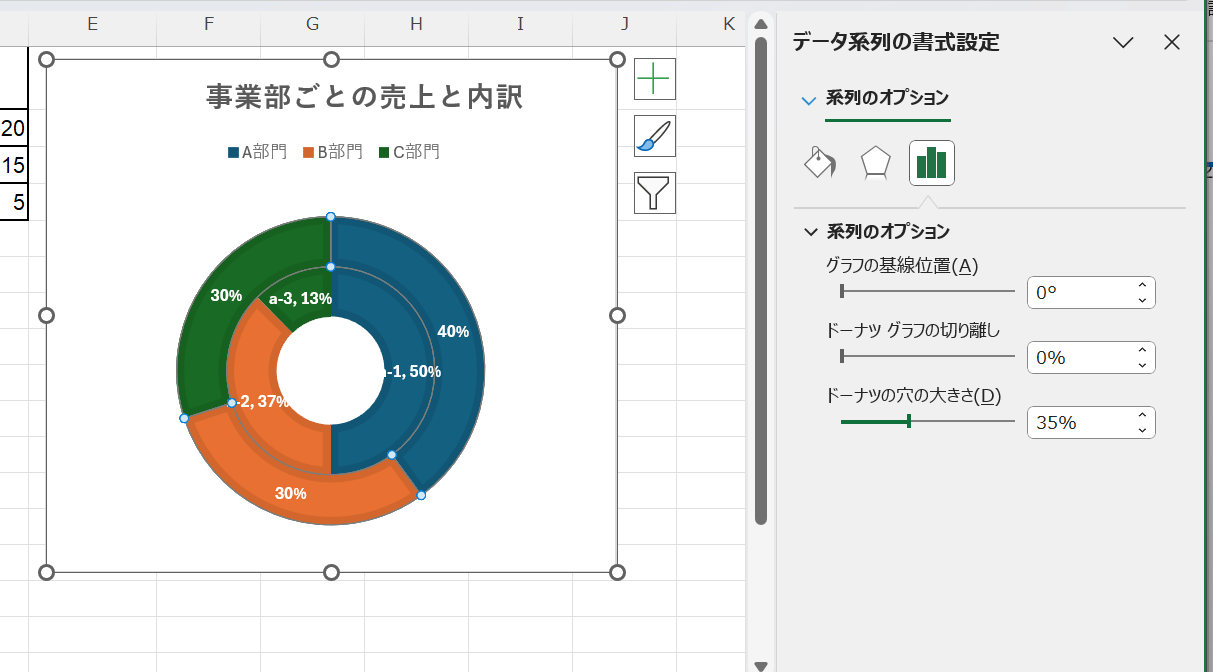This screenshot has width=1213, height=672.
Task: Click the Chart Elements plus button
Action: pos(655,79)
